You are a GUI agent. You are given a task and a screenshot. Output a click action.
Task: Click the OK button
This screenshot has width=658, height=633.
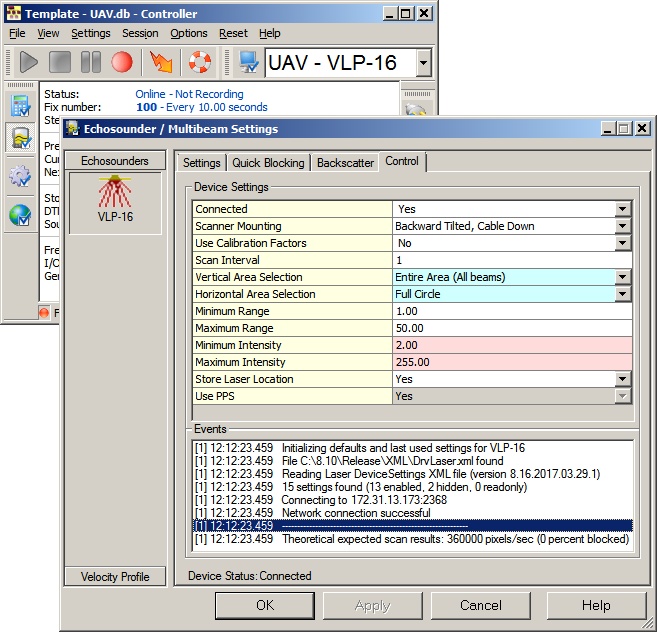point(265,605)
